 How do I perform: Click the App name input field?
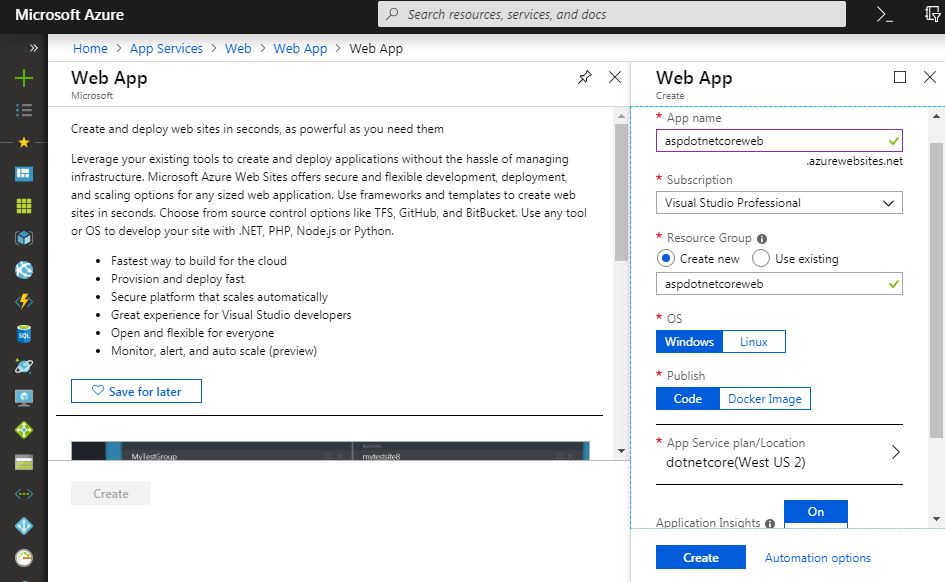tap(779, 140)
